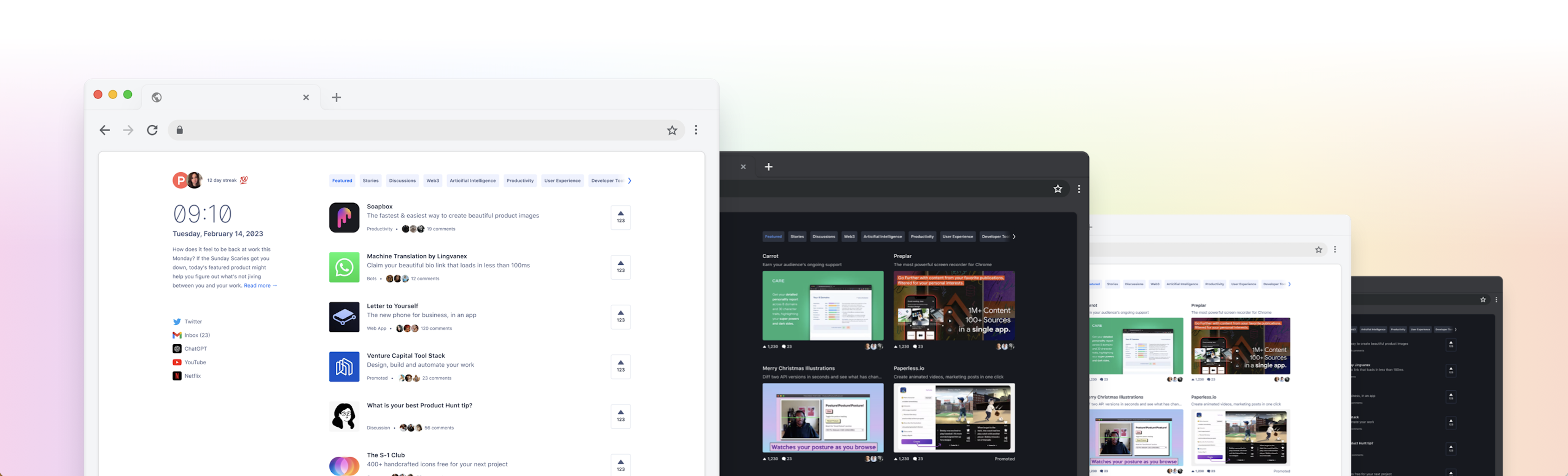Switch to the Stories topic tab
The image size is (1568, 476).
pyautogui.click(x=370, y=180)
